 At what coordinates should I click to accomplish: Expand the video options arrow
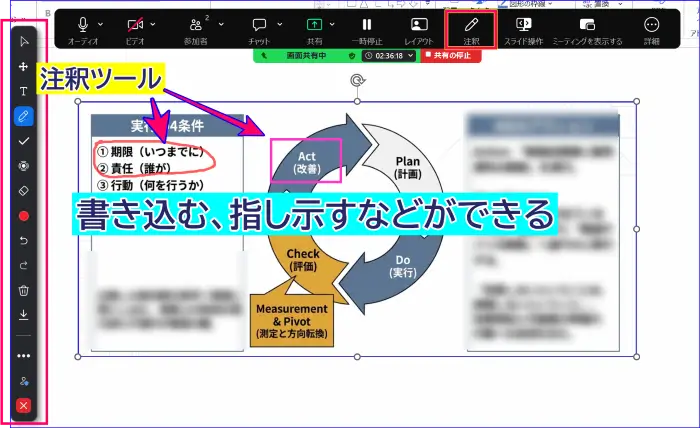pos(153,24)
